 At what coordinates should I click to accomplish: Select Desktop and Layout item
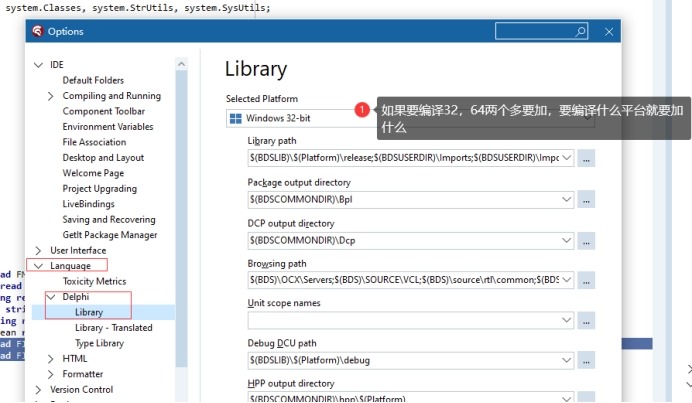tap(103, 158)
